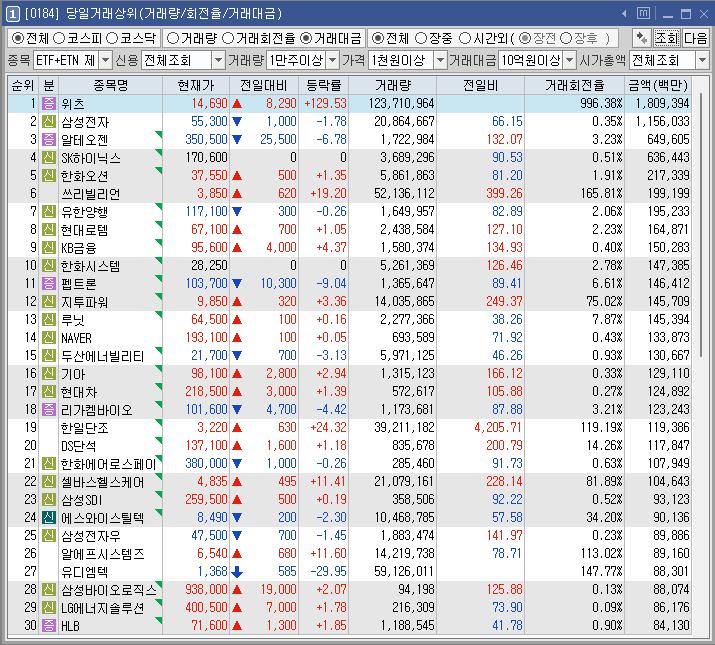This screenshot has width=715, height=645.
Task: Click the 증 badge beside 펩트론
Action: click(48, 284)
